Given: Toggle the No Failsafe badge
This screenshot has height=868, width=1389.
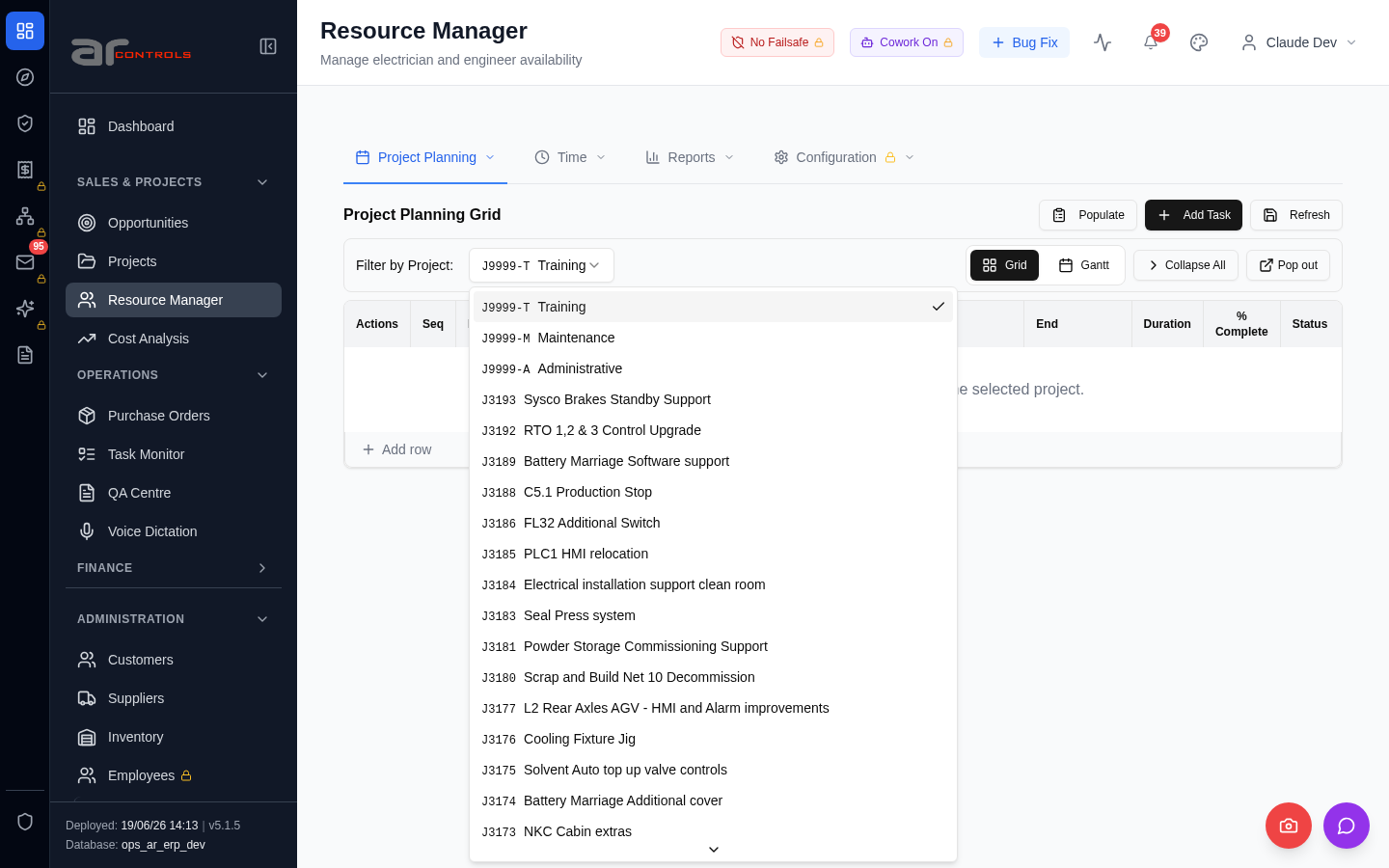Looking at the screenshot, I should click(x=777, y=42).
